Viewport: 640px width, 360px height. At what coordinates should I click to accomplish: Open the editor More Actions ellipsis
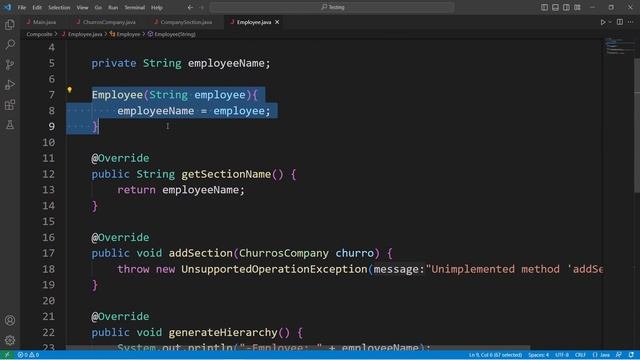631,22
